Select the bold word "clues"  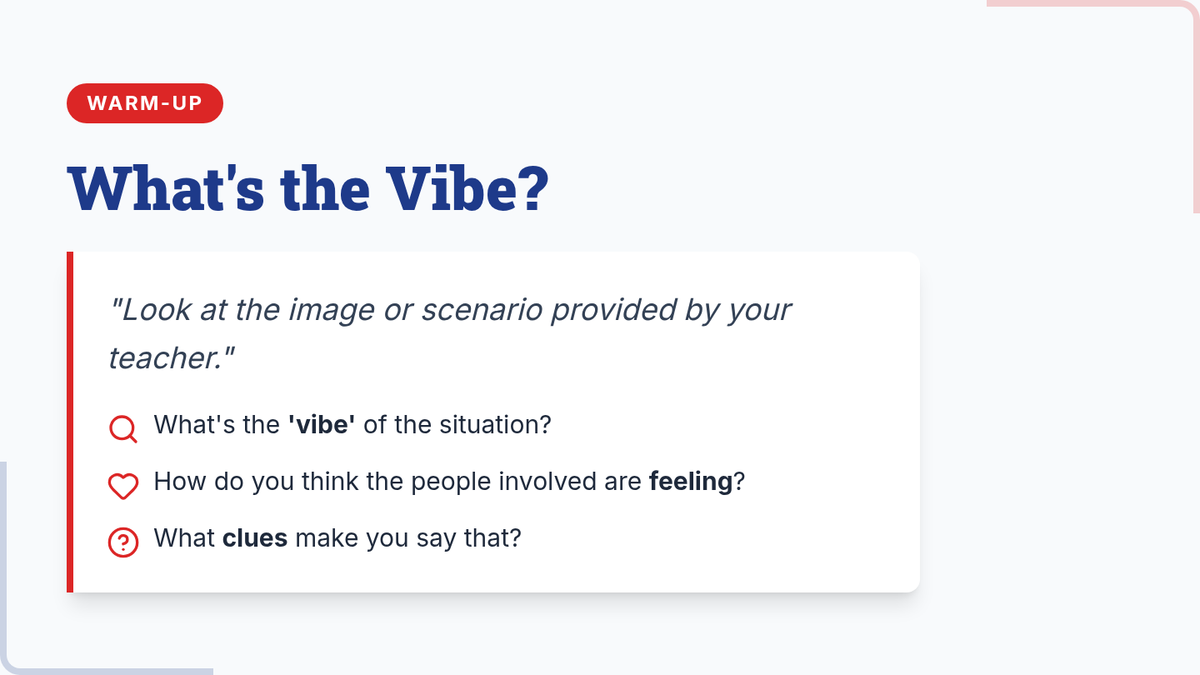coord(255,538)
